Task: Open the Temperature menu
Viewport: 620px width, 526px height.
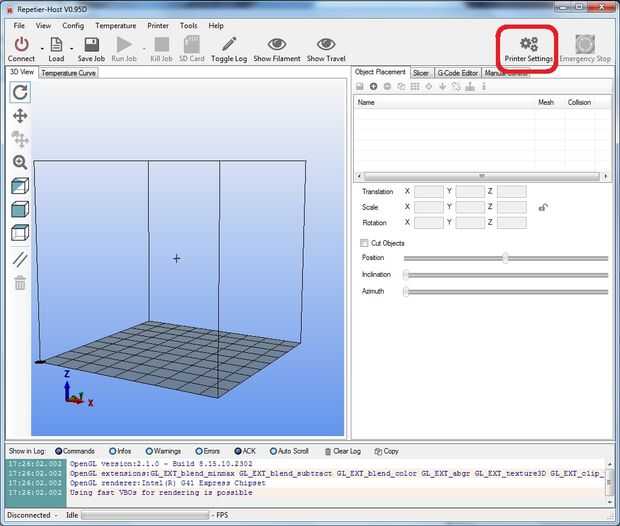Action: [x=115, y=25]
